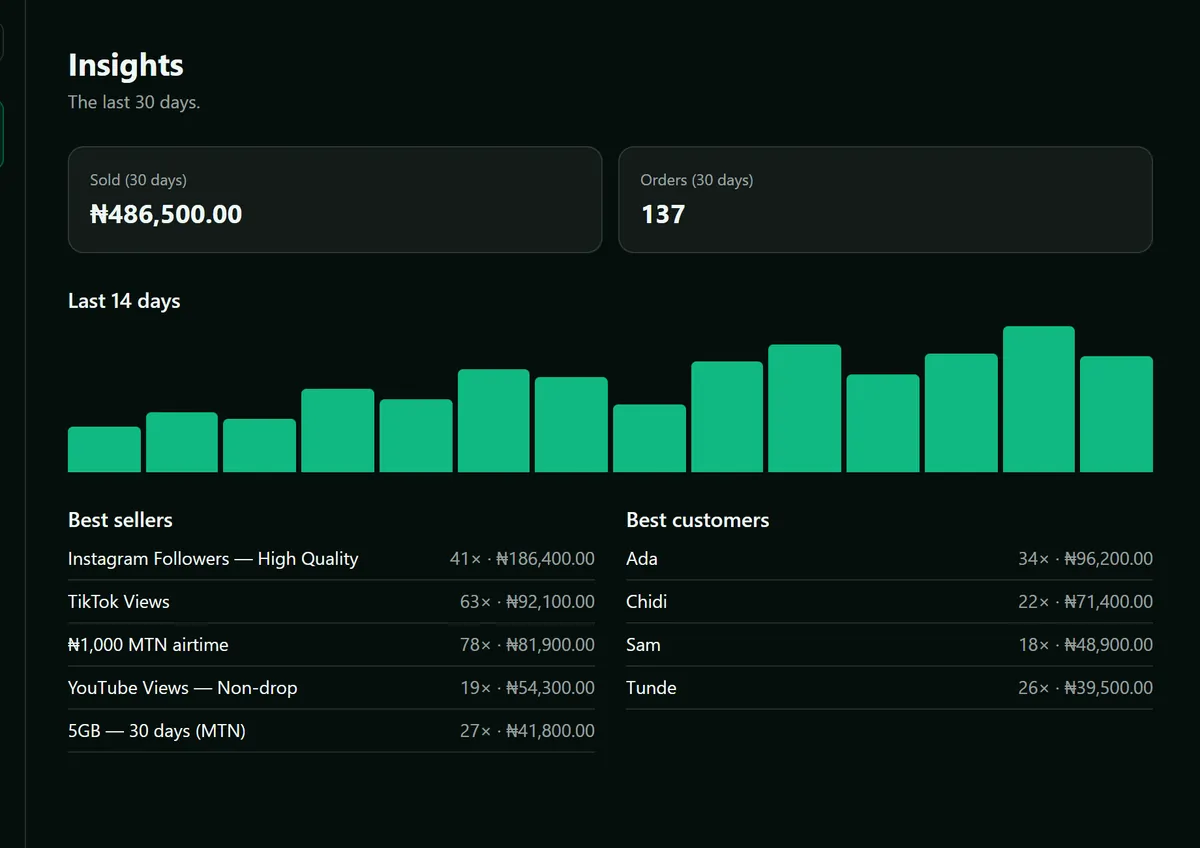Image resolution: width=1200 pixels, height=848 pixels.
Task: Select the first bar of the 14-day chart
Action: (104, 449)
